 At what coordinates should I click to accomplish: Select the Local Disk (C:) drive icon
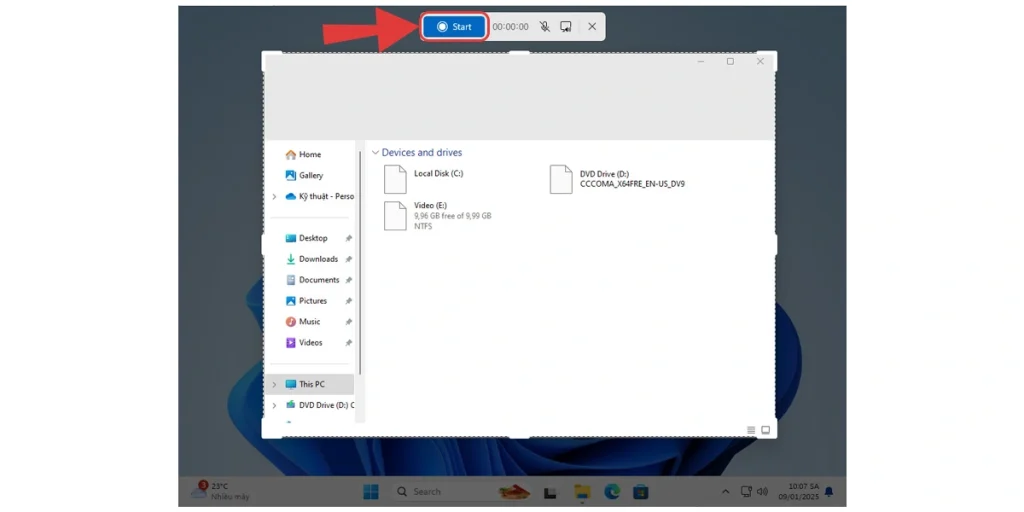click(x=396, y=180)
